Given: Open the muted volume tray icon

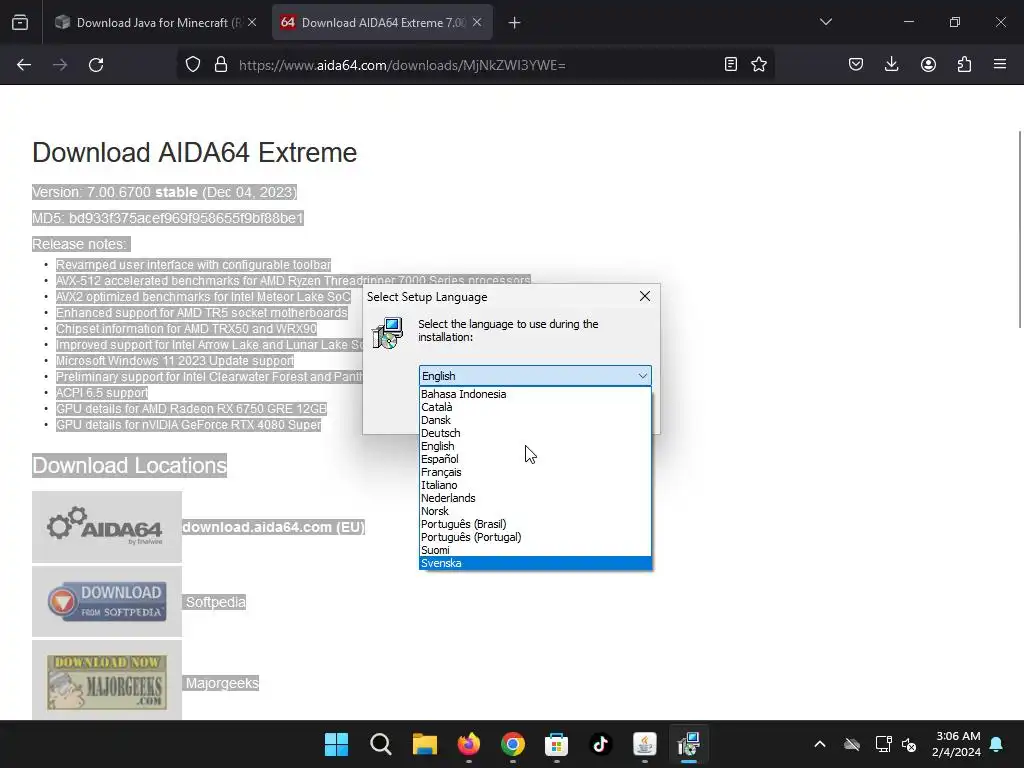Looking at the screenshot, I should coord(909,744).
